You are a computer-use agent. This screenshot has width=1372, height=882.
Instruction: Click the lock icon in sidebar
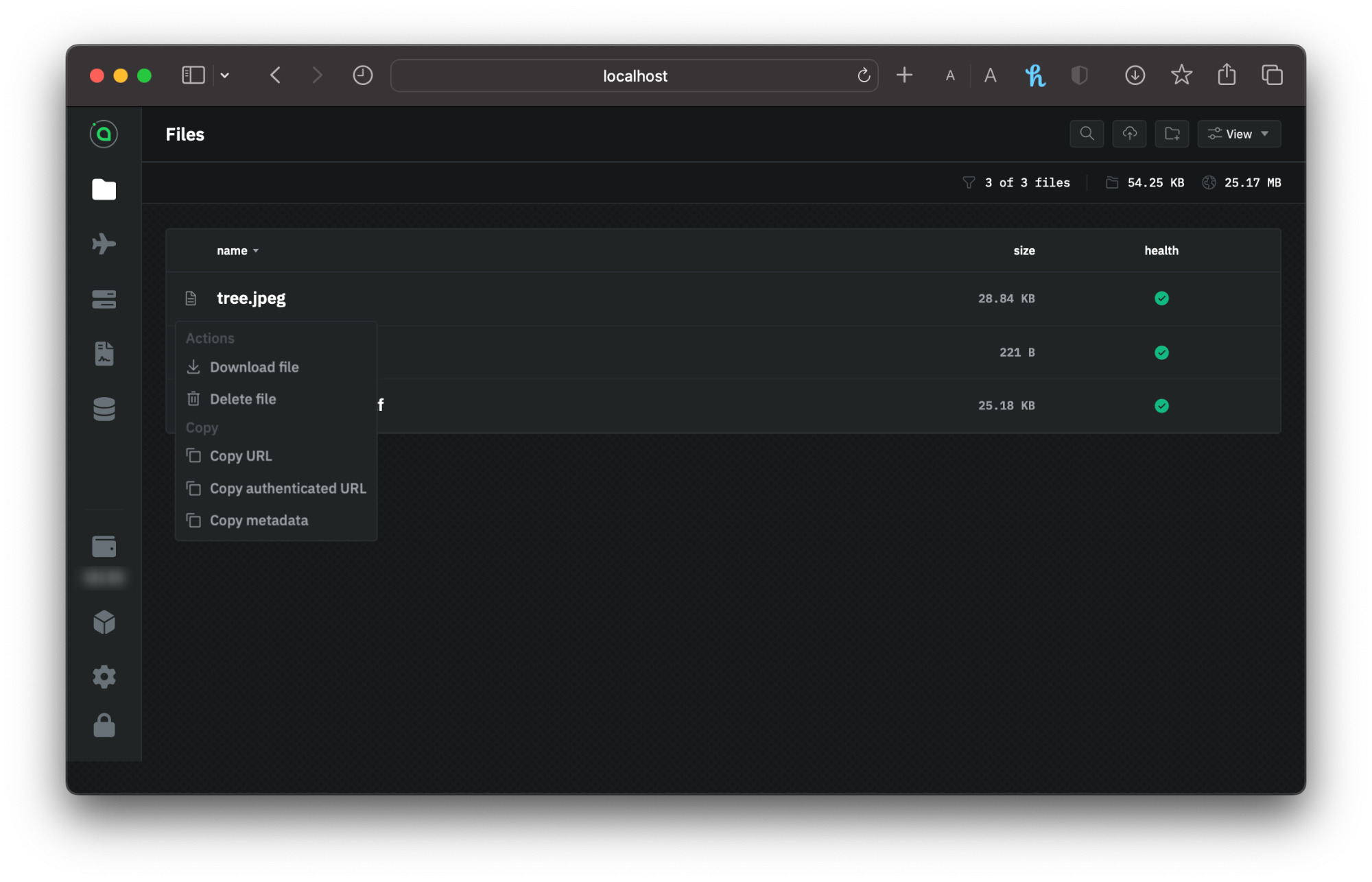[x=104, y=726]
